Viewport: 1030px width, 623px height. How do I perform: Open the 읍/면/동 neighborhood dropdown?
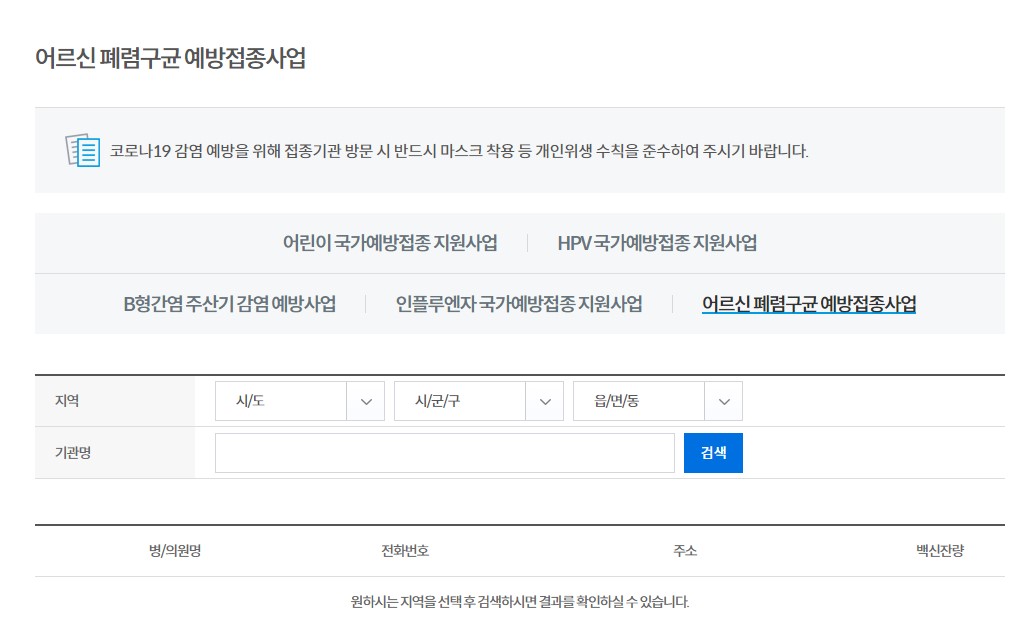point(658,401)
